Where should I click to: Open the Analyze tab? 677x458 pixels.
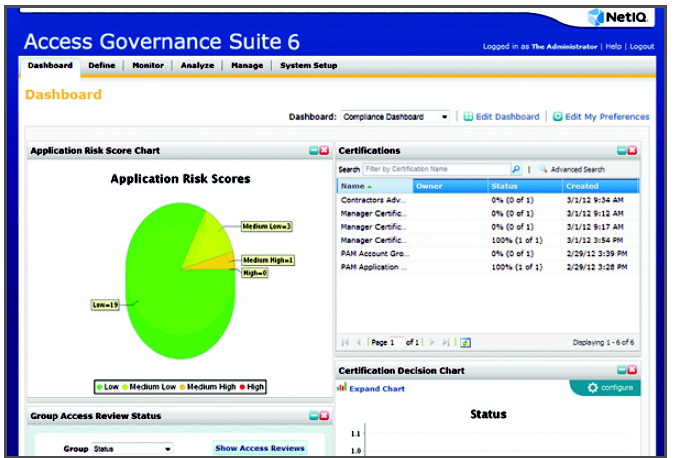(x=197, y=66)
